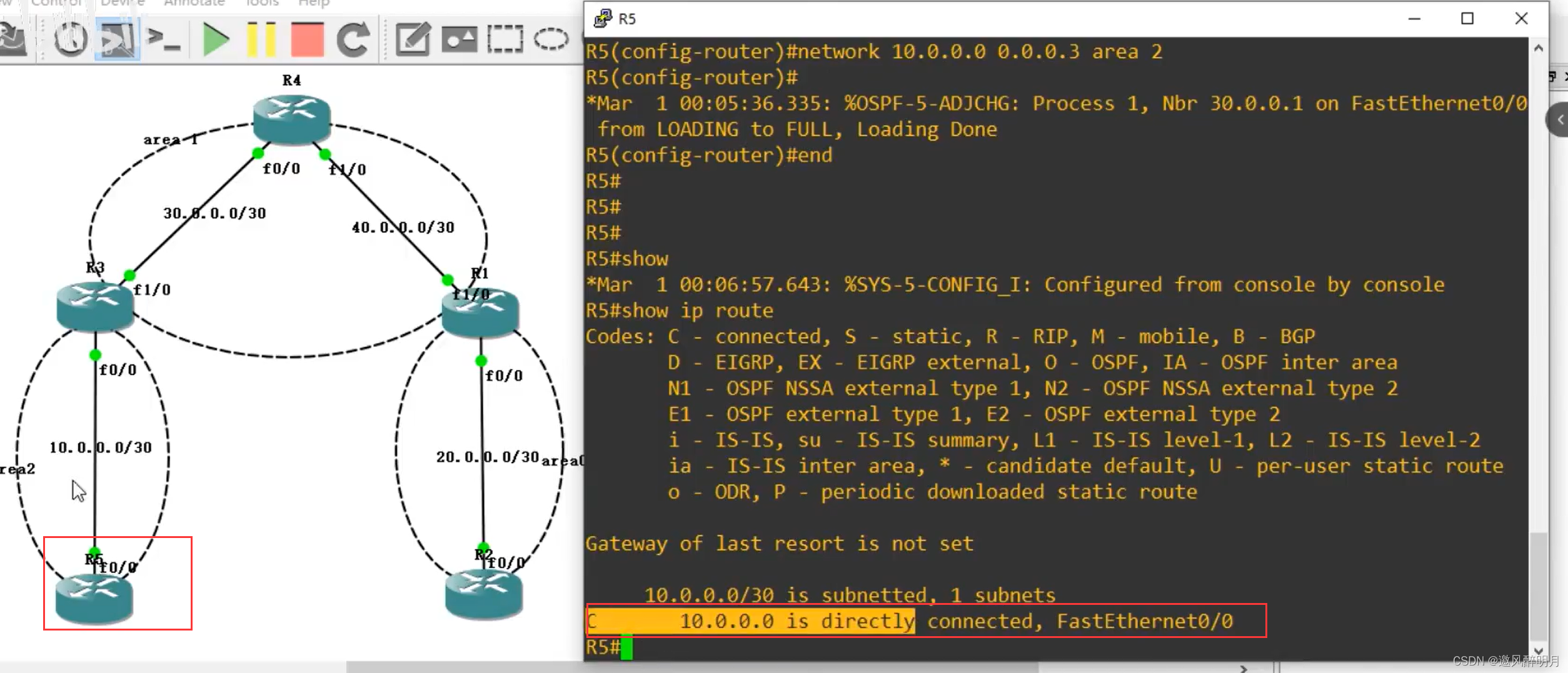Open the Annotate menu
The image size is (1568, 673).
194,3
